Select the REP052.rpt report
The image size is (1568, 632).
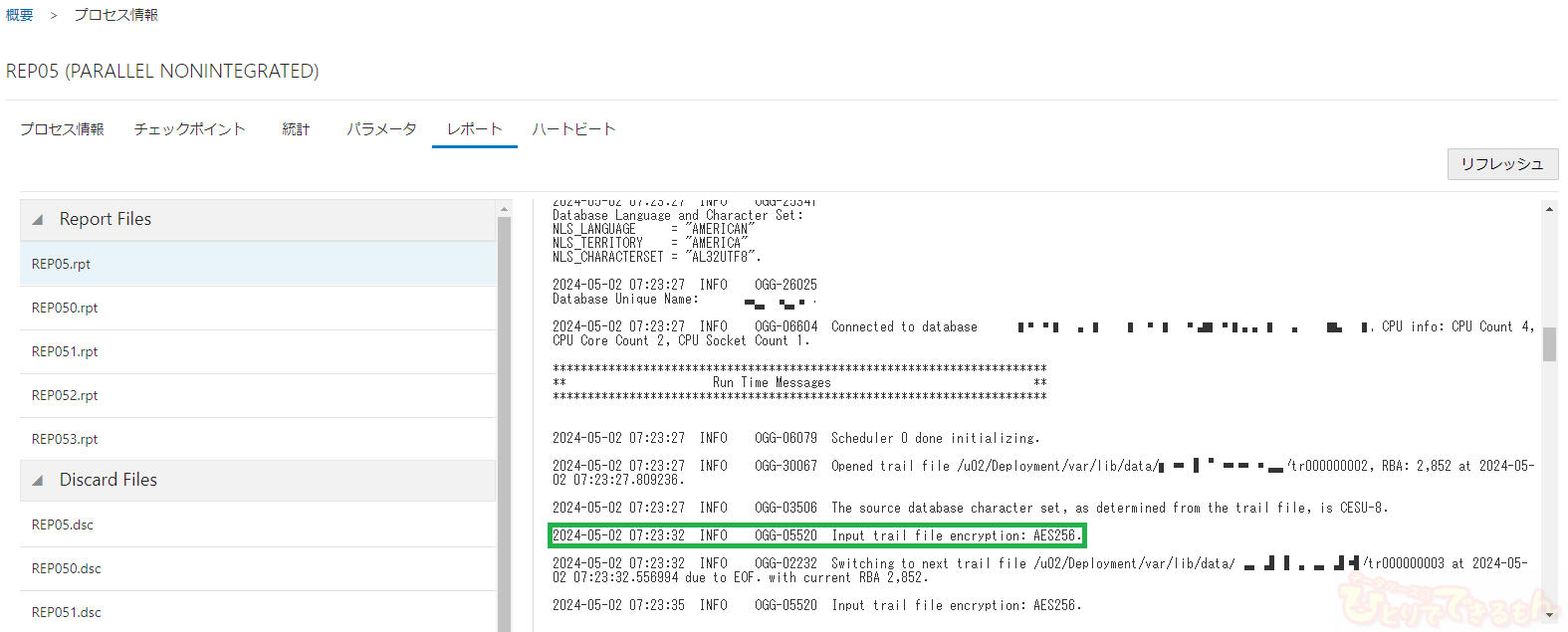point(65,395)
